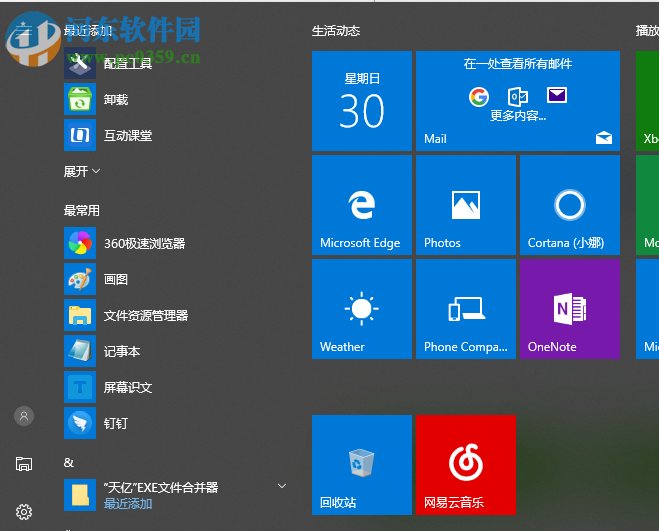Click the Outlook logo in Mail tile
The width and height of the screenshot is (659, 531).
(x=518, y=97)
